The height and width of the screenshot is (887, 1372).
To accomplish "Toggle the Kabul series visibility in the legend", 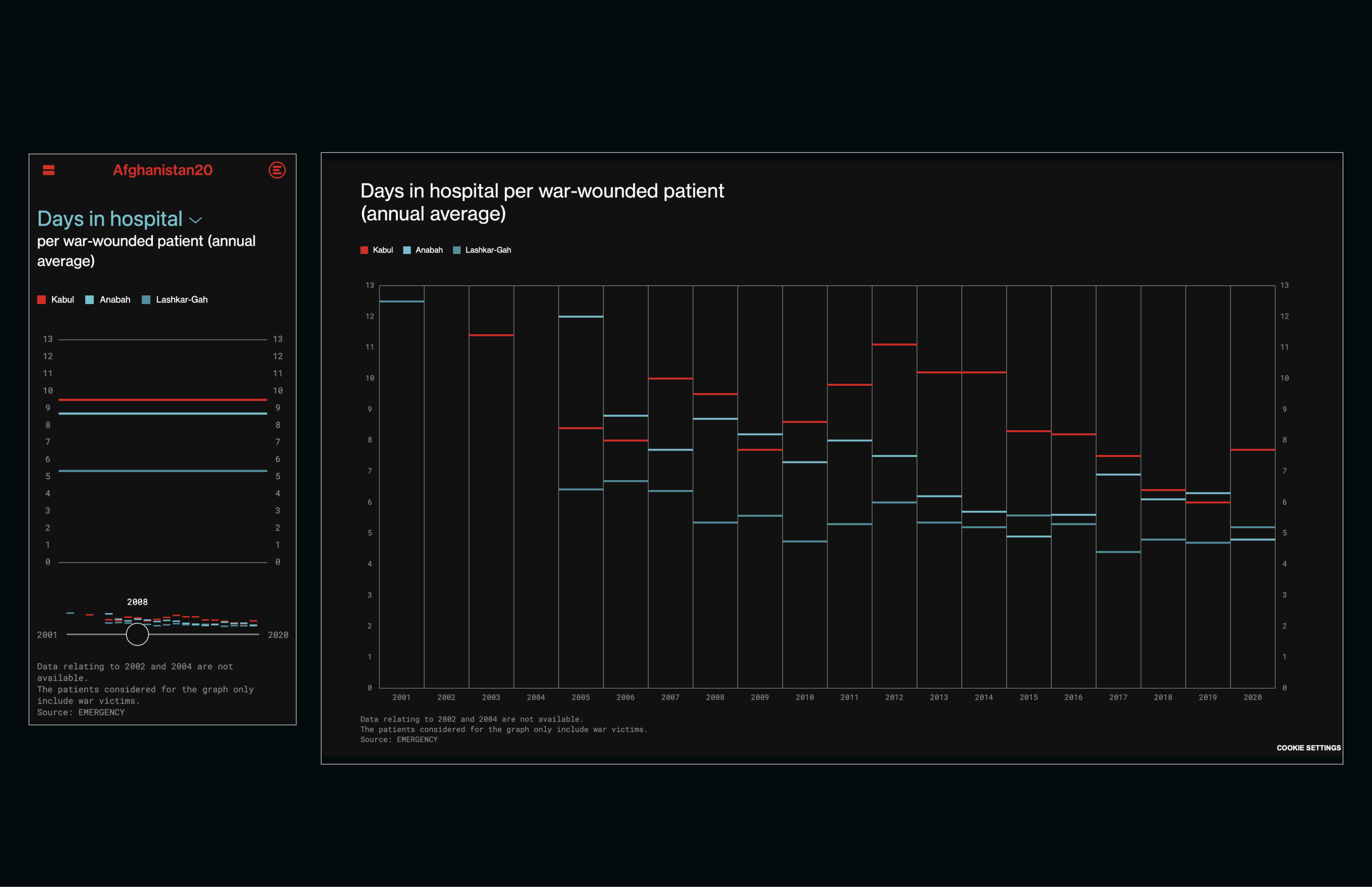I will (x=378, y=250).
